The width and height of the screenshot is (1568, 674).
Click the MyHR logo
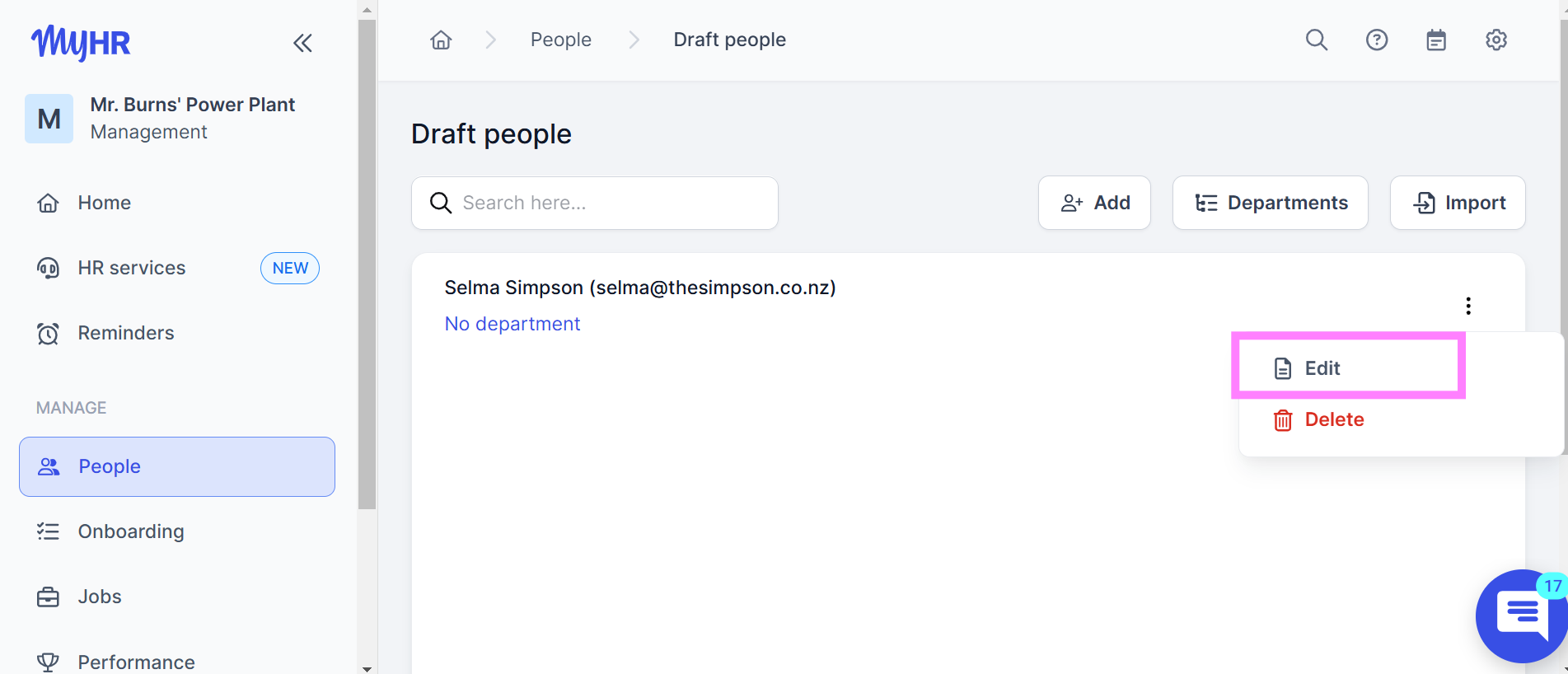(81, 42)
